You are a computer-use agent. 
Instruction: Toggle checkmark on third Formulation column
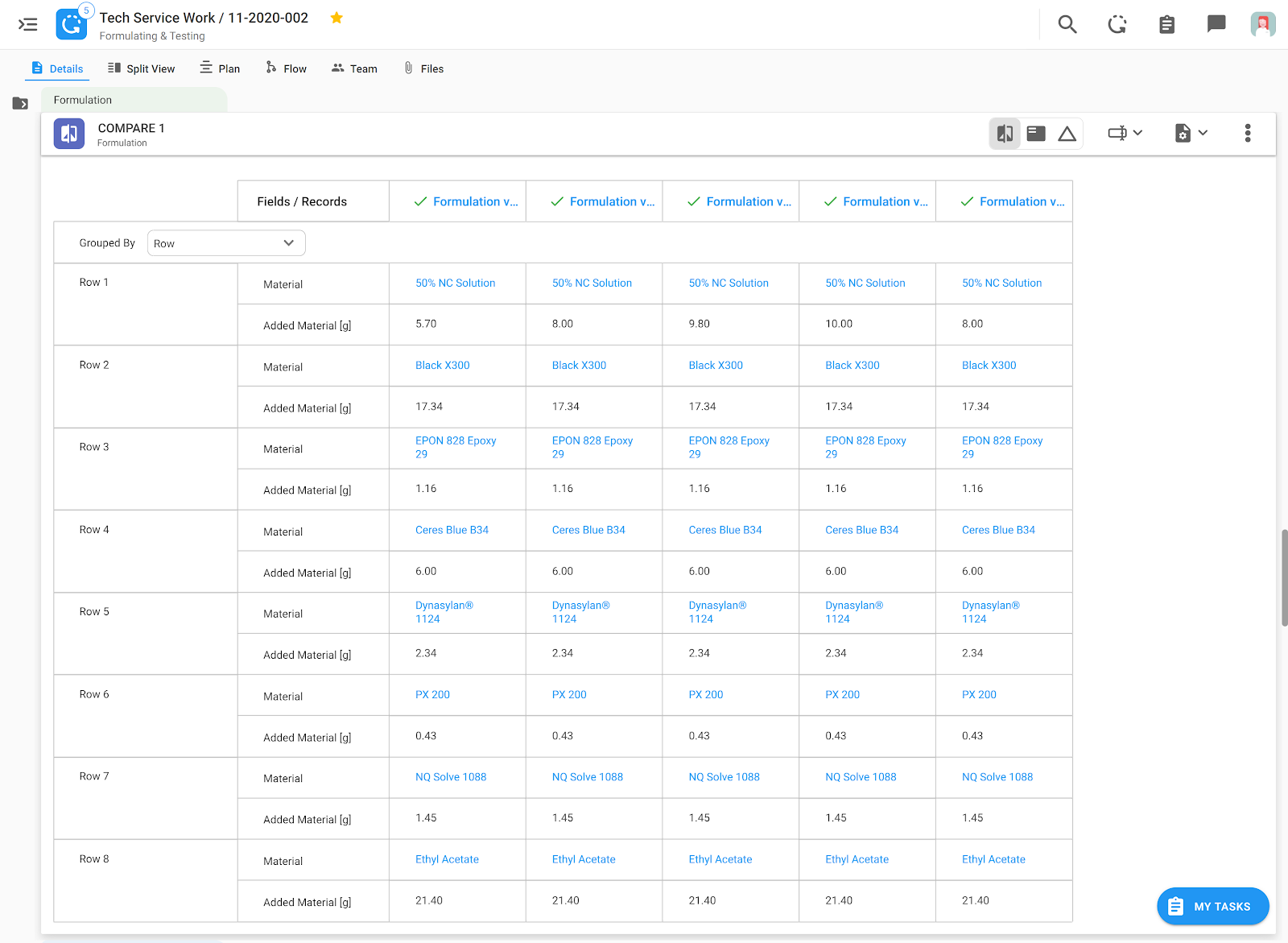pyautogui.click(x=694, y=201)
